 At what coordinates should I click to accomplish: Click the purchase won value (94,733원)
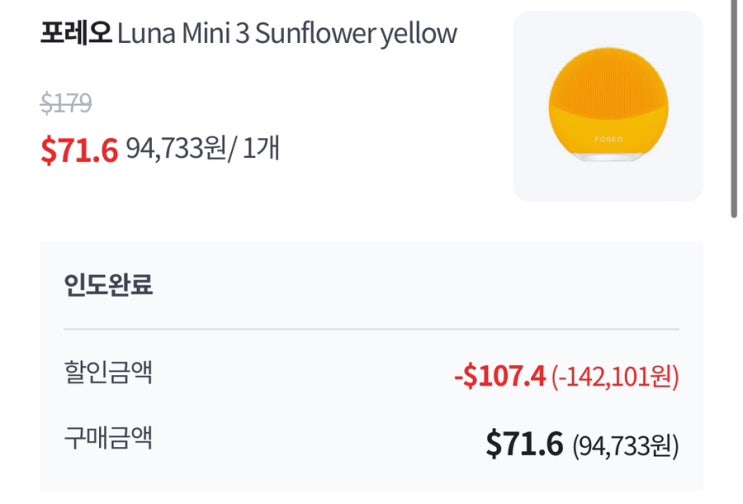[625, 445]
